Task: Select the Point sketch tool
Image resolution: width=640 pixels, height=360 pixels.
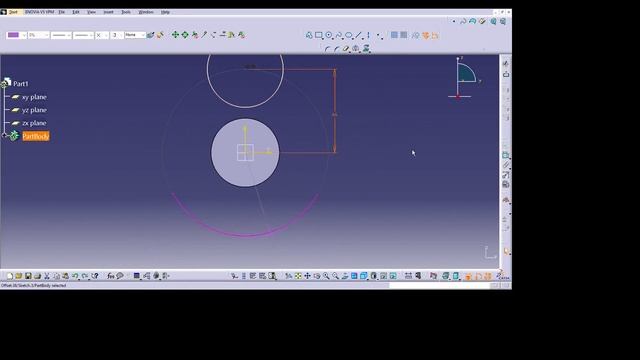Action: pos(378,36)
